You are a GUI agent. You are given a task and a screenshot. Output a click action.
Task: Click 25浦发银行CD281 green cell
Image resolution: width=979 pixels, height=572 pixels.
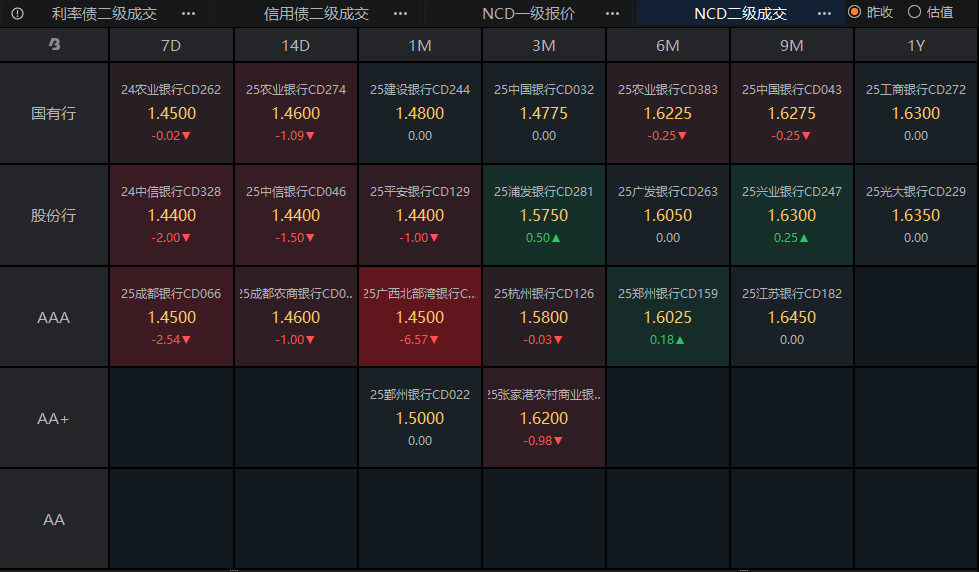[x=544, y=215]
